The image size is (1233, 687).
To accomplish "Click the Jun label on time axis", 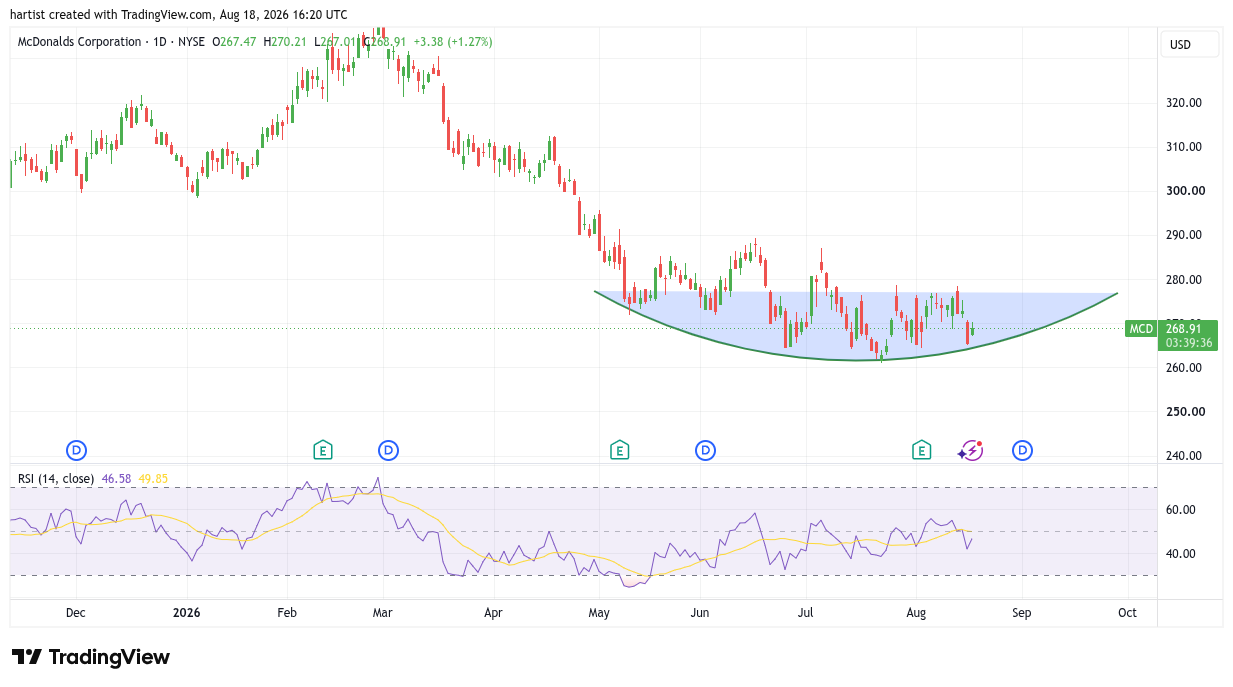I will click(700, 612).
